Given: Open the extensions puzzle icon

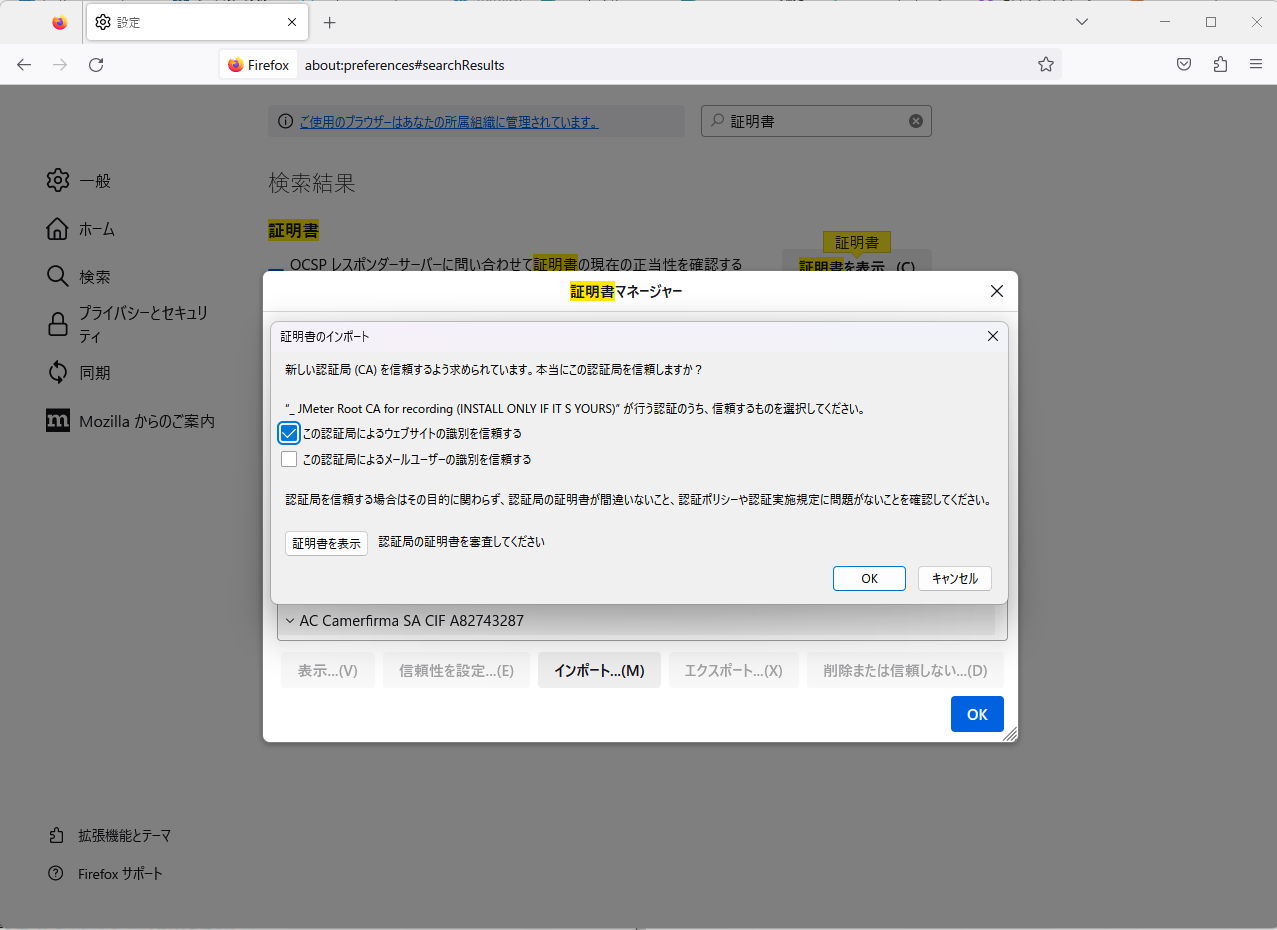Looking at the screenshot, I should pyautogui.click(x=1220, y=65).
